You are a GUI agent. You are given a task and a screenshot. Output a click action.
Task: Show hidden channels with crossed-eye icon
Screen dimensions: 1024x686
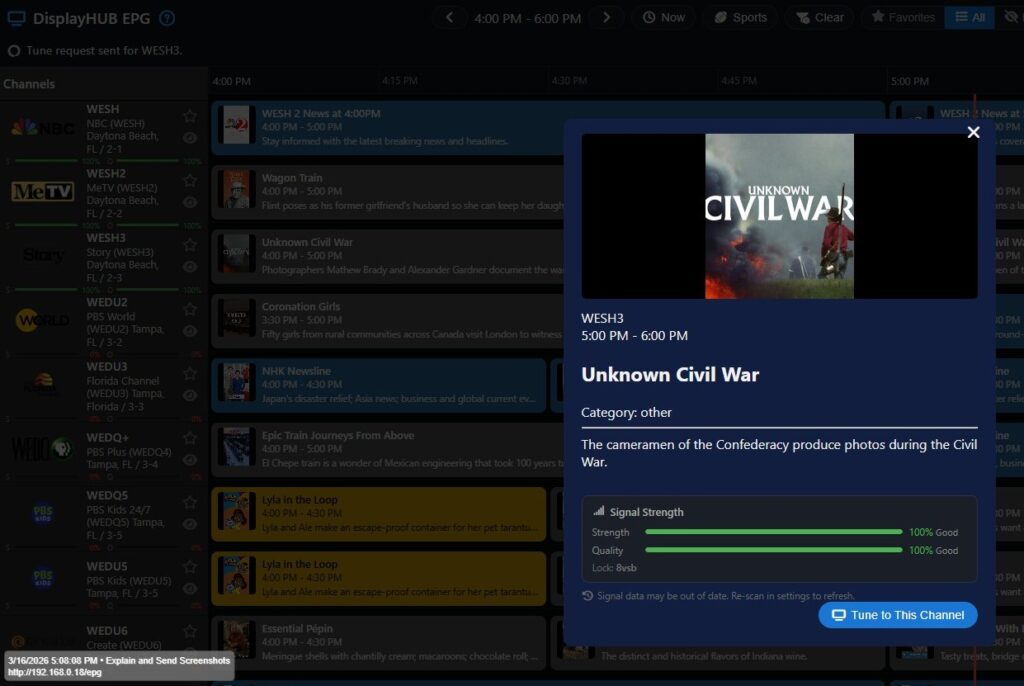(1011, 18)
